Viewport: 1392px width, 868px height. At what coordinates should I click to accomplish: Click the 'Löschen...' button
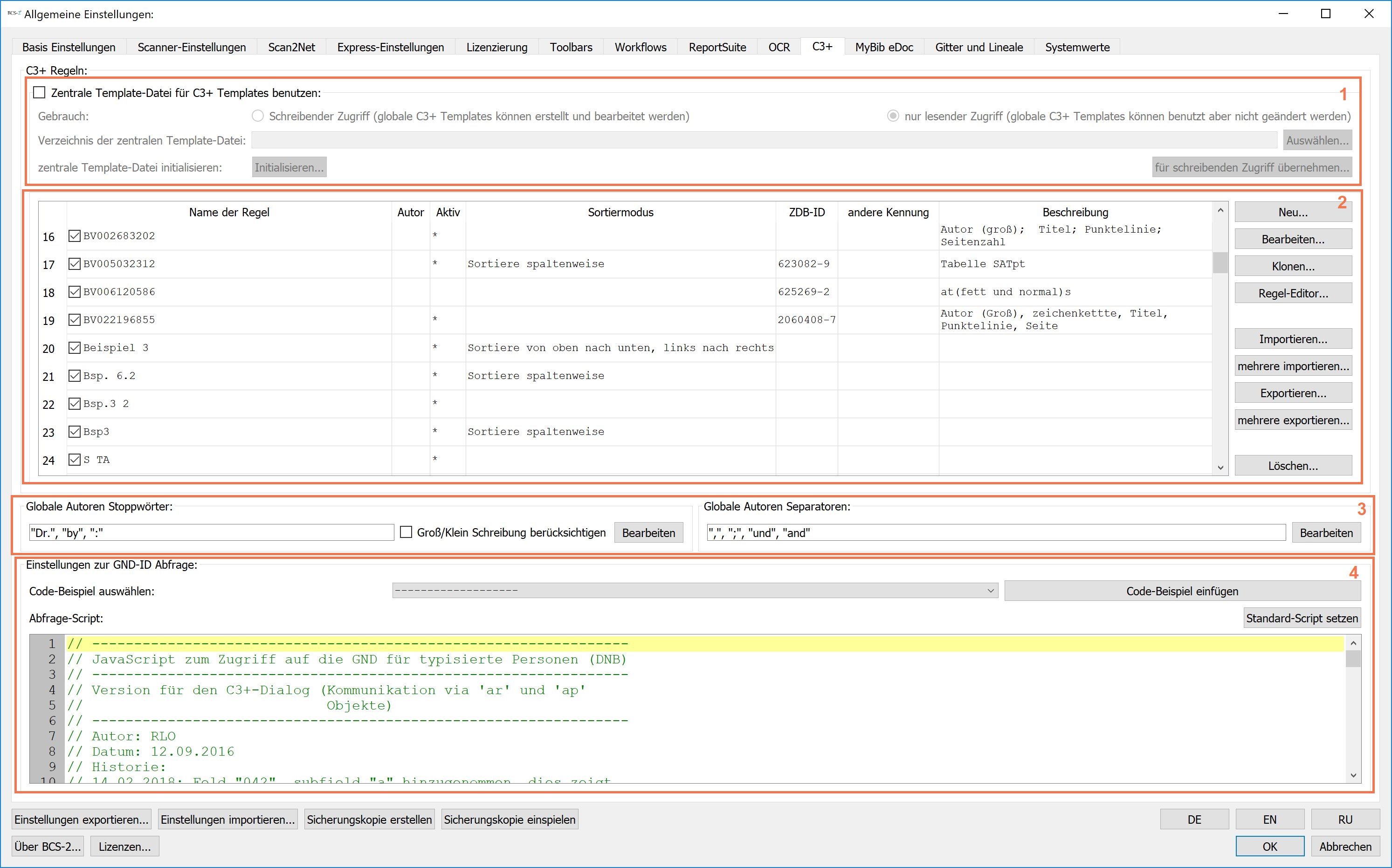(1293, 466)
